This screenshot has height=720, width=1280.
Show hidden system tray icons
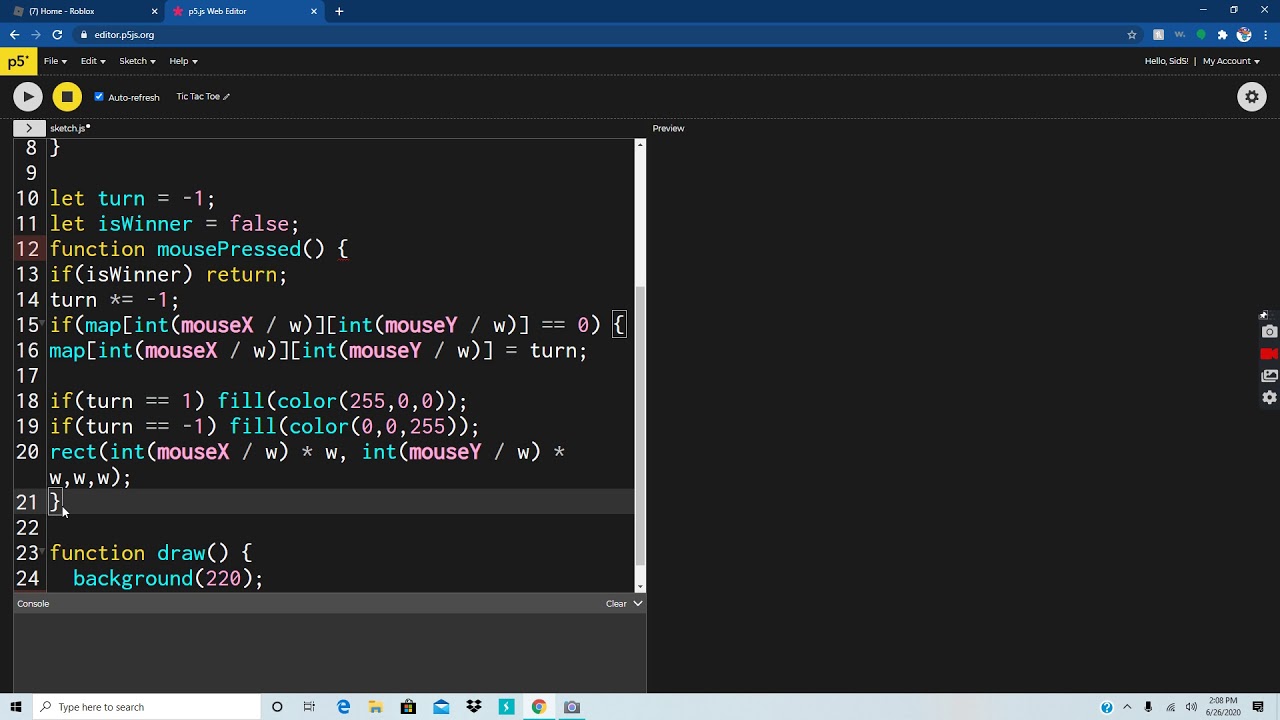click(1127, 707)
